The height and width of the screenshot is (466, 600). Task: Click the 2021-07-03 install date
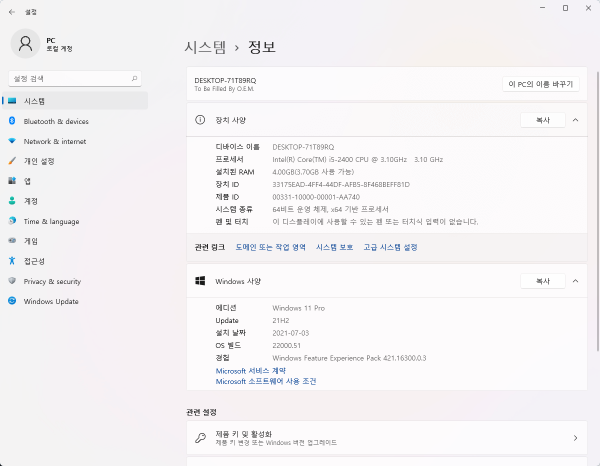(x=290, y=333)
